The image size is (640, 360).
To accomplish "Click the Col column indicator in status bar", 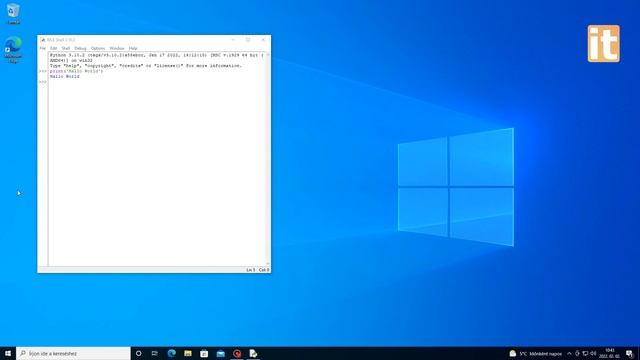I will click(264, 270).
